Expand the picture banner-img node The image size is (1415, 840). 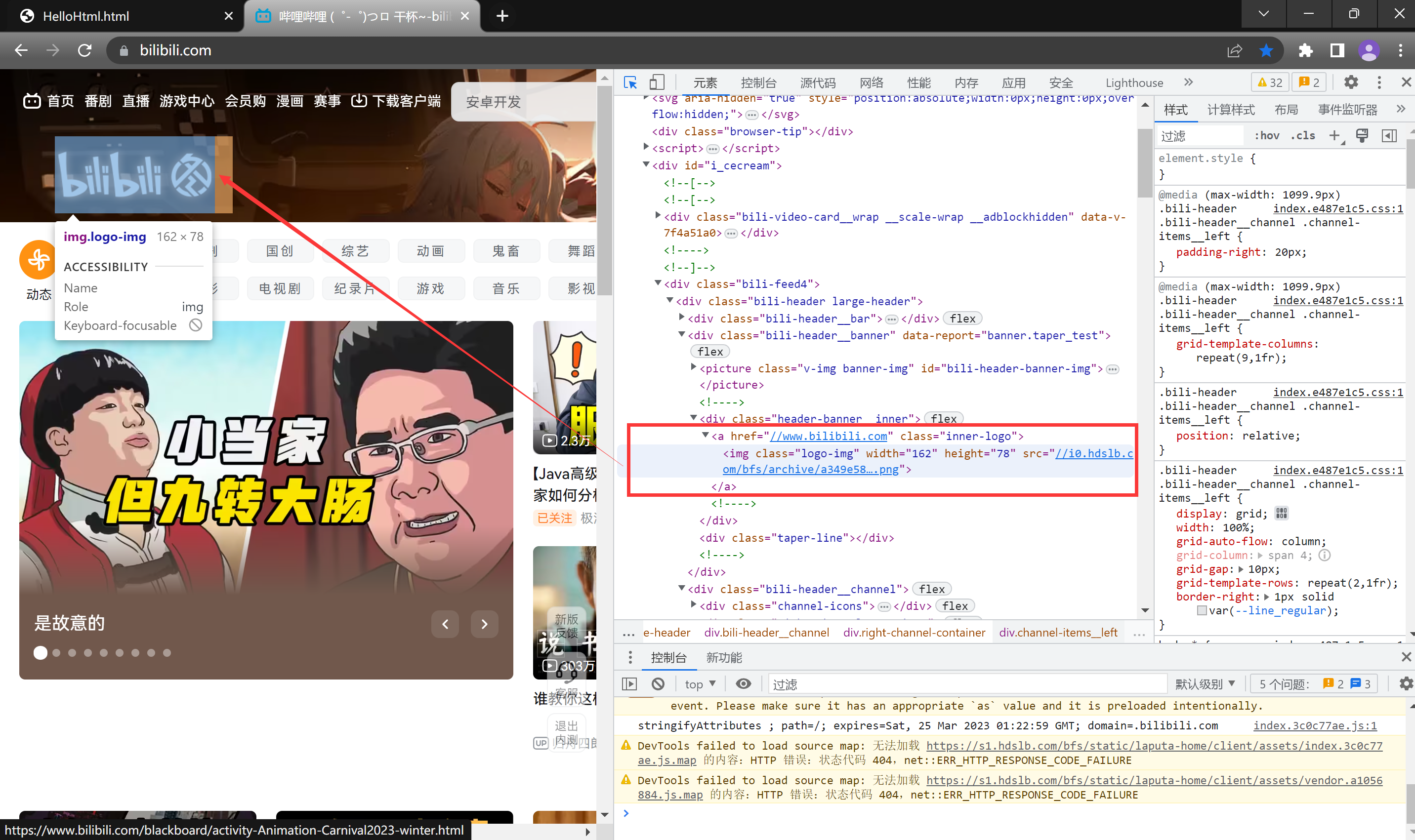(694, 367)
